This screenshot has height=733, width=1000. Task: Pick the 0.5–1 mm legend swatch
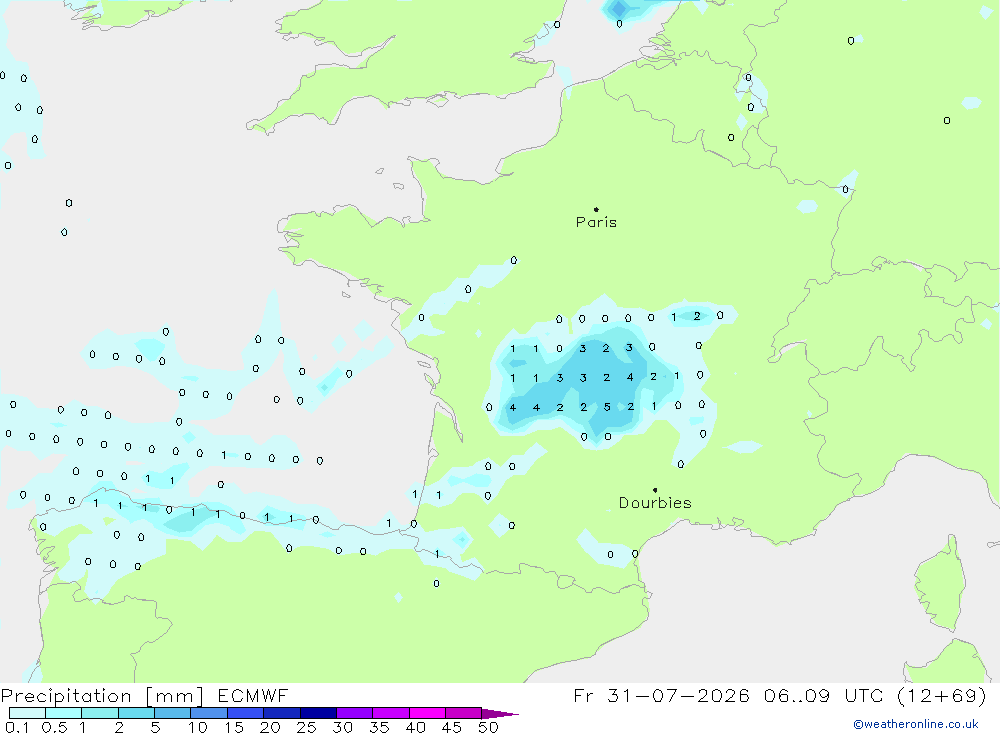coord(64,713)
